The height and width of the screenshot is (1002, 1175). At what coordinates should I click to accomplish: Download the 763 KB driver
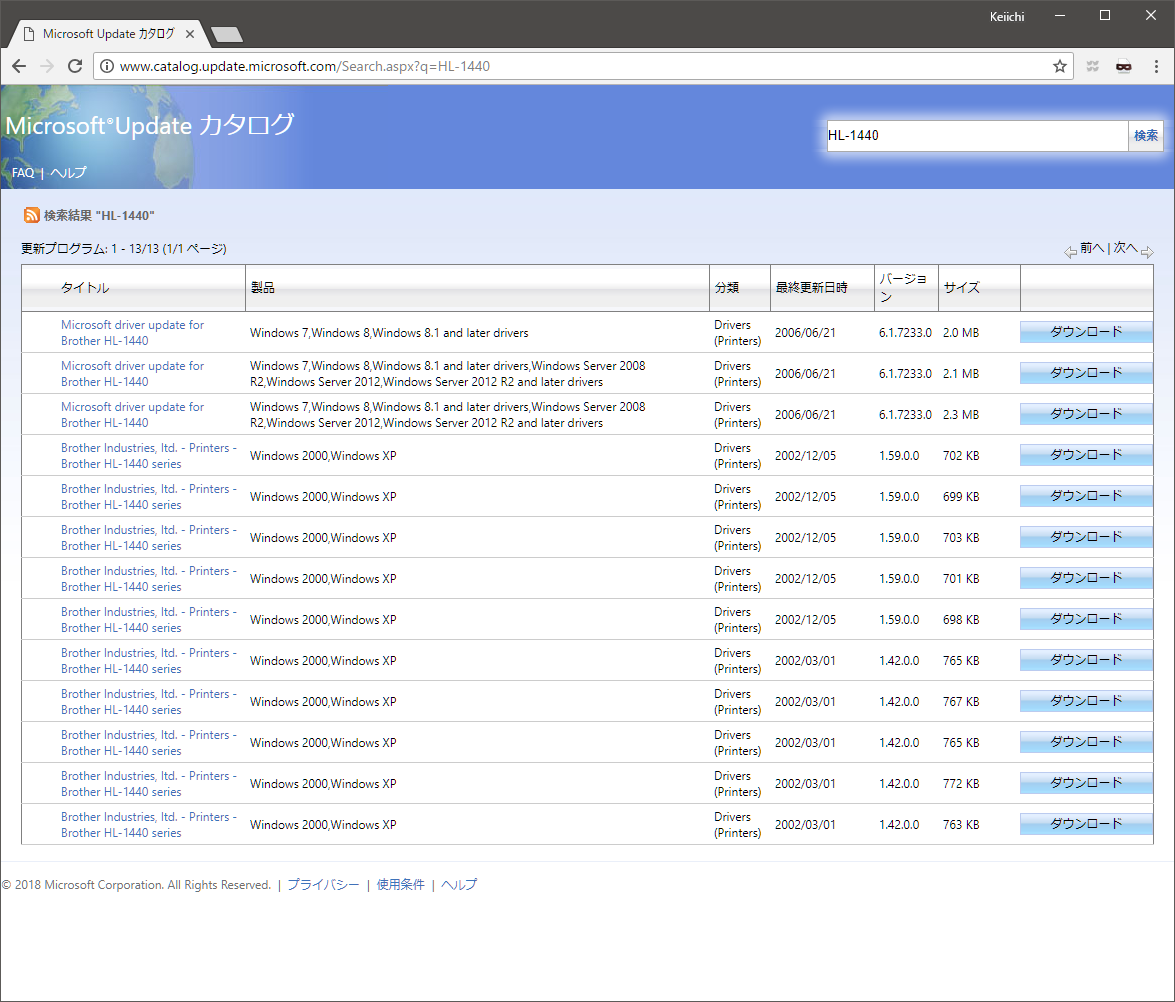[1086, 824]
